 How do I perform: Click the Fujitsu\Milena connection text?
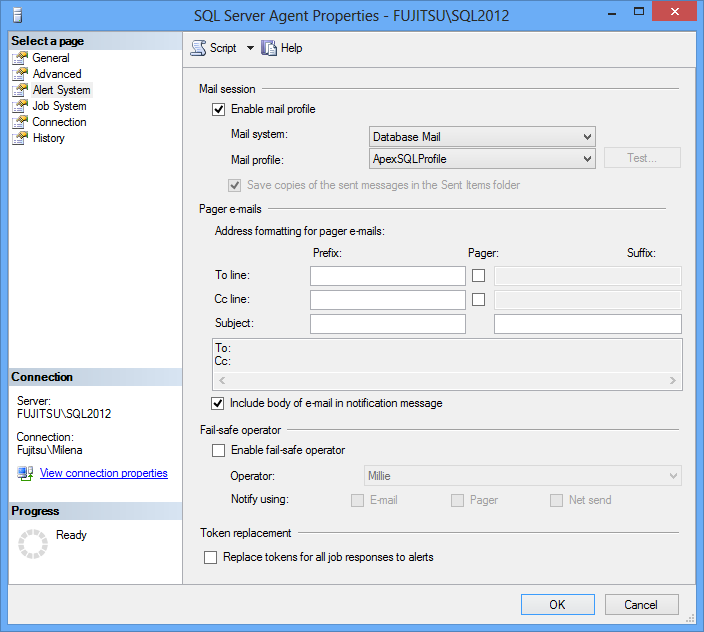[x=49, y=450]
